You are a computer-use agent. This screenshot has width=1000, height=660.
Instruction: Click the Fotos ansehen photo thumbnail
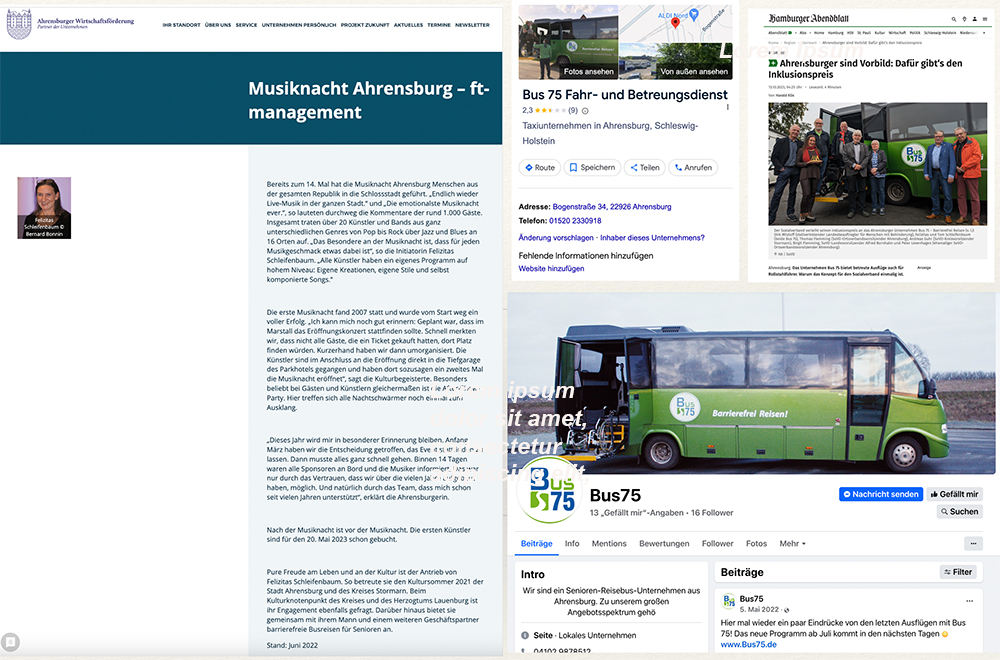click(568, 42)
